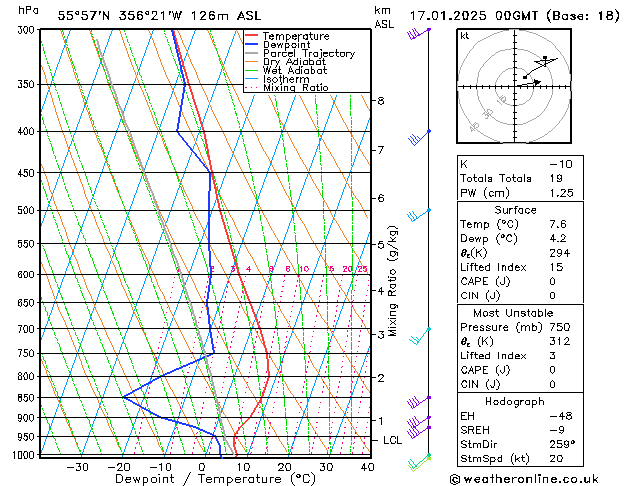
Task: Click the K index value -10
Action: (x=561, y=164)
